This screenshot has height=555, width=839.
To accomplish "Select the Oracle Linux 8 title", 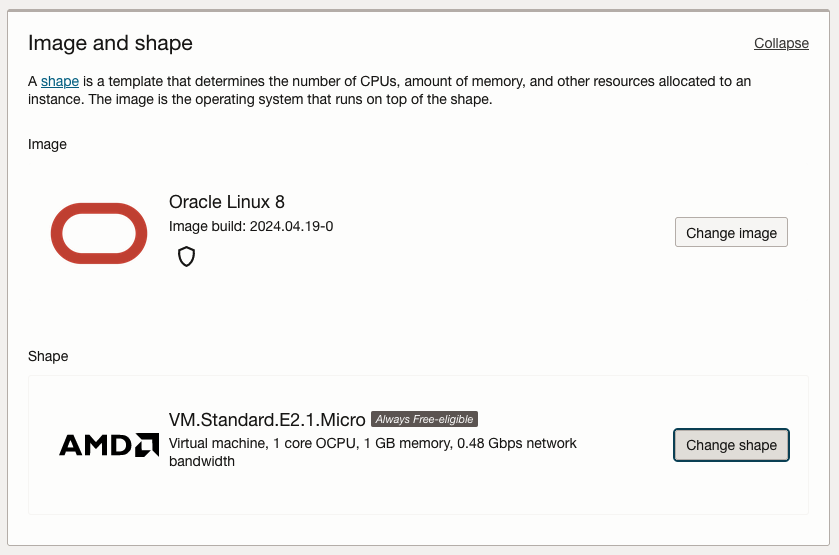I will (227, 202).
